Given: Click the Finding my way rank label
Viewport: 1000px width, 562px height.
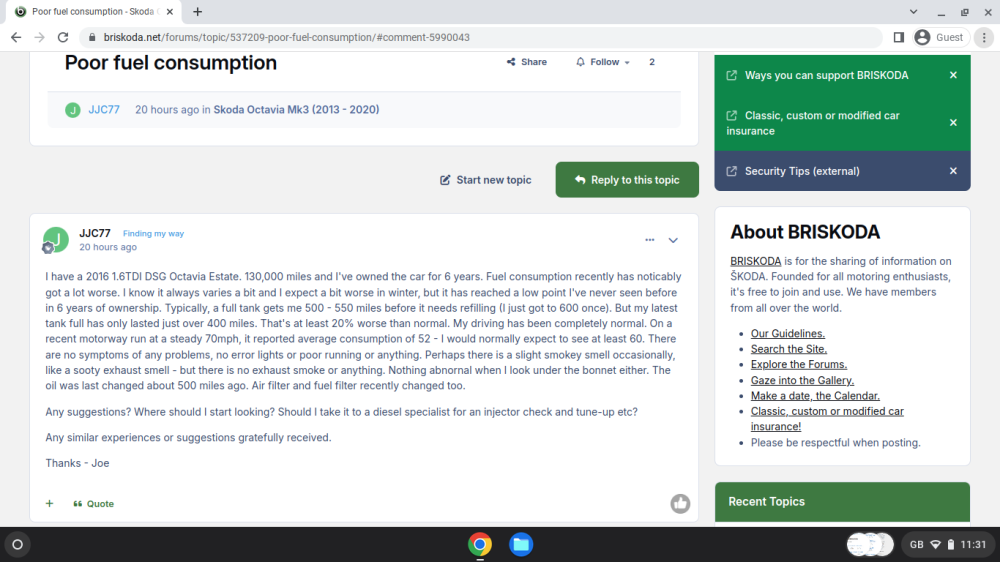Looking at the screenshot, I should click(x=153, y=233).
